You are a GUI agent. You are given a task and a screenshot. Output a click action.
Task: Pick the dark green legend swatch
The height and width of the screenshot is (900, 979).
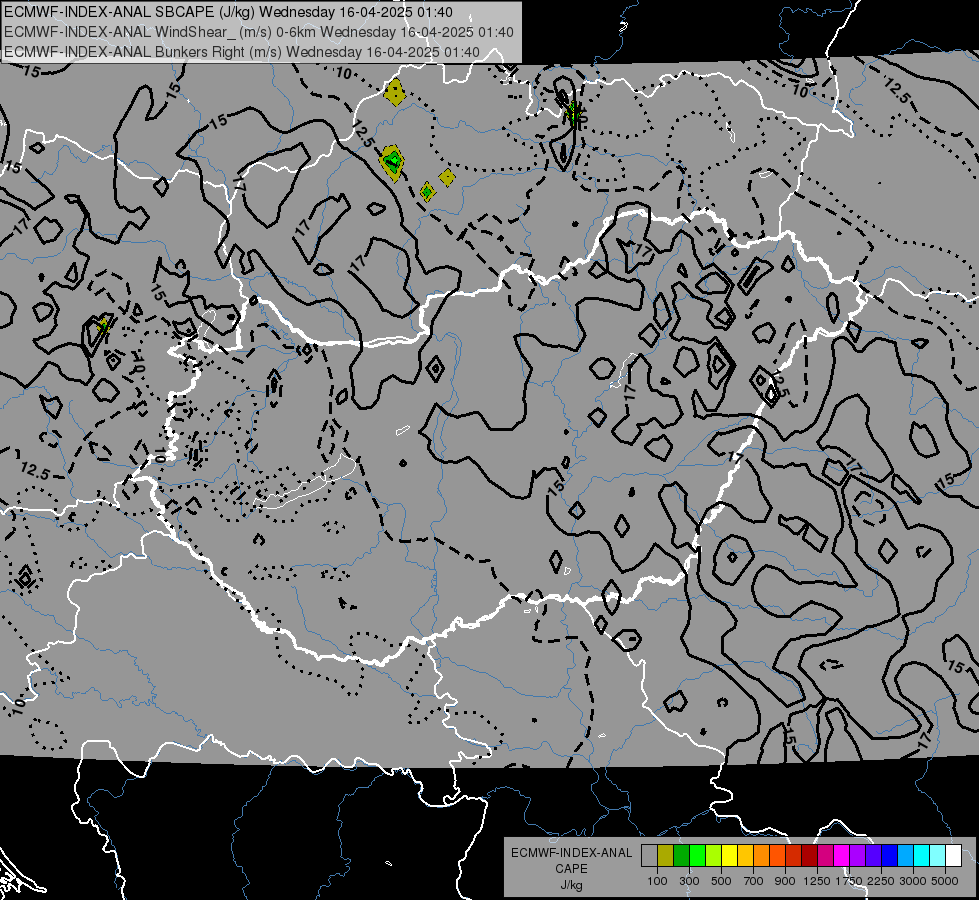[x=681, y=856]
